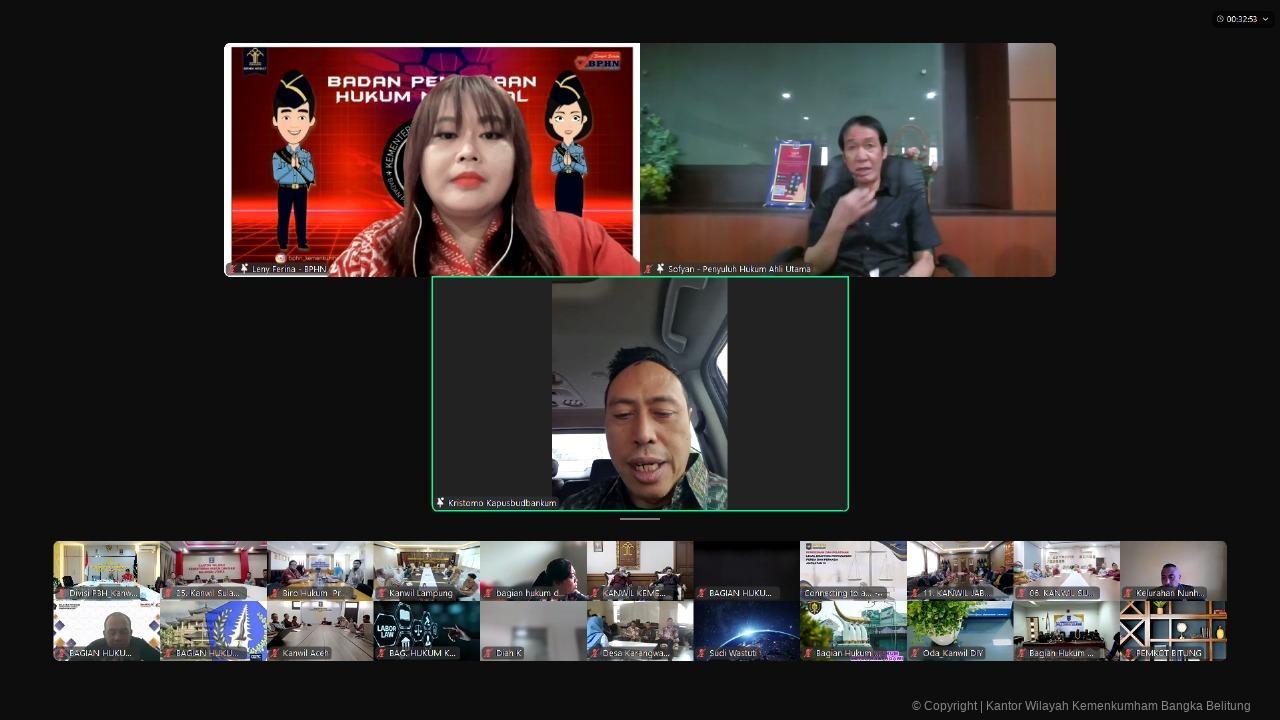The width and height of the screenshot is (1280, 720).
Task: Click Kristomo's highlighted active speaker video
Action: (x=640, y=393)
